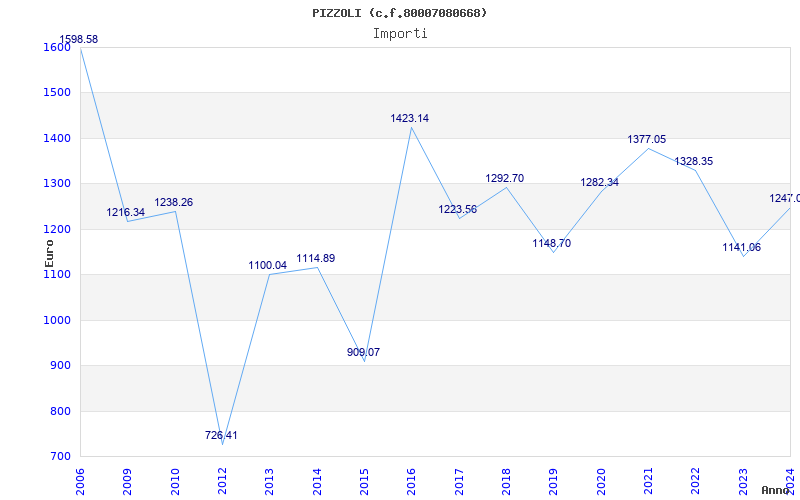The height and width of the screenshot is (500, 800).
Task: Click the Anno x-axis label
Action: click(775, 491)
